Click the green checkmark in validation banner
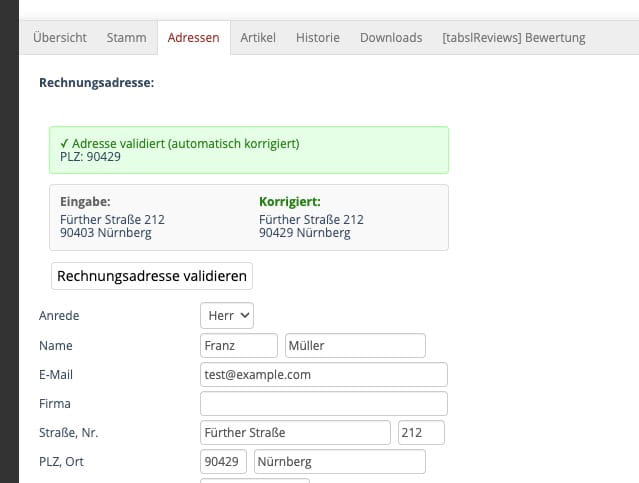This screenshot has height=483, width=639. [x=64, y=144]
